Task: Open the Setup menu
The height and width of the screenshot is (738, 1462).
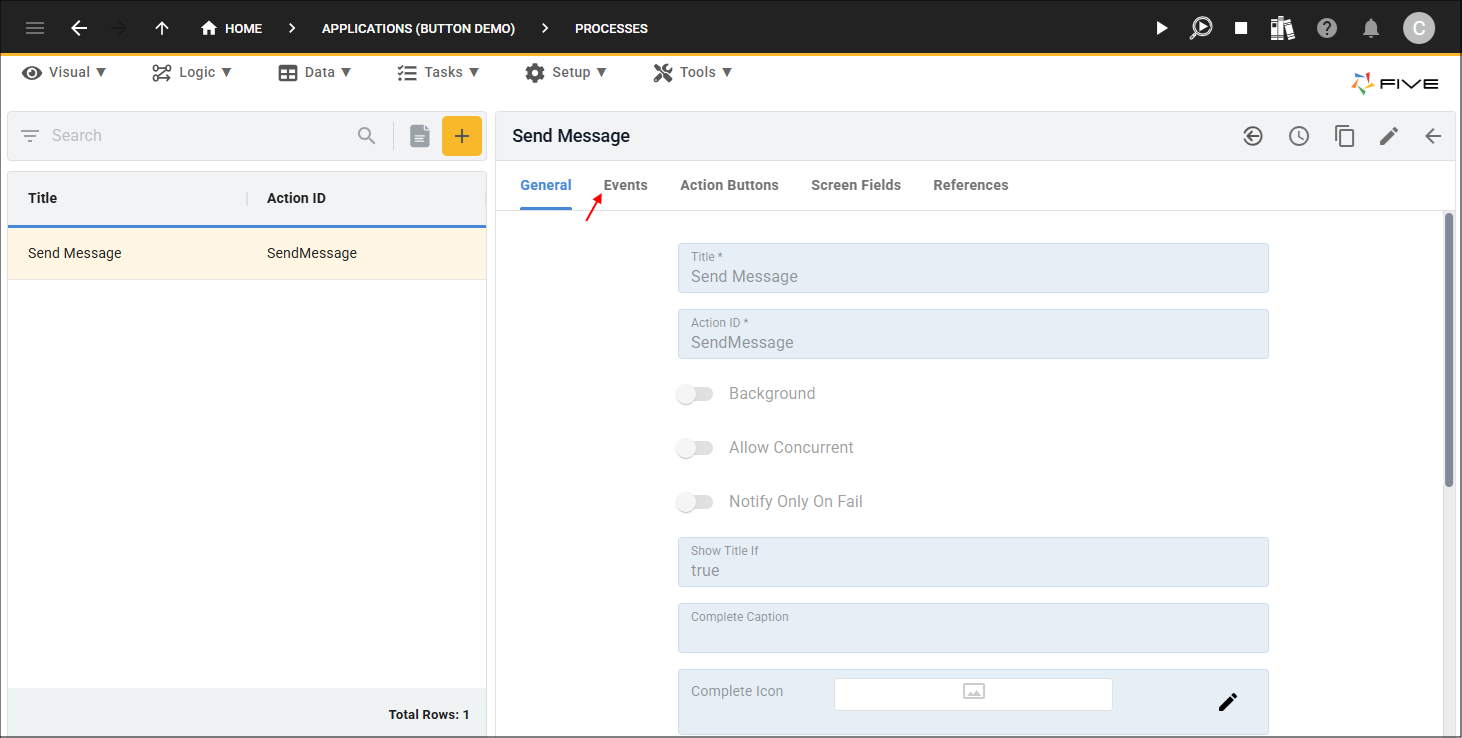Action: 566,72
